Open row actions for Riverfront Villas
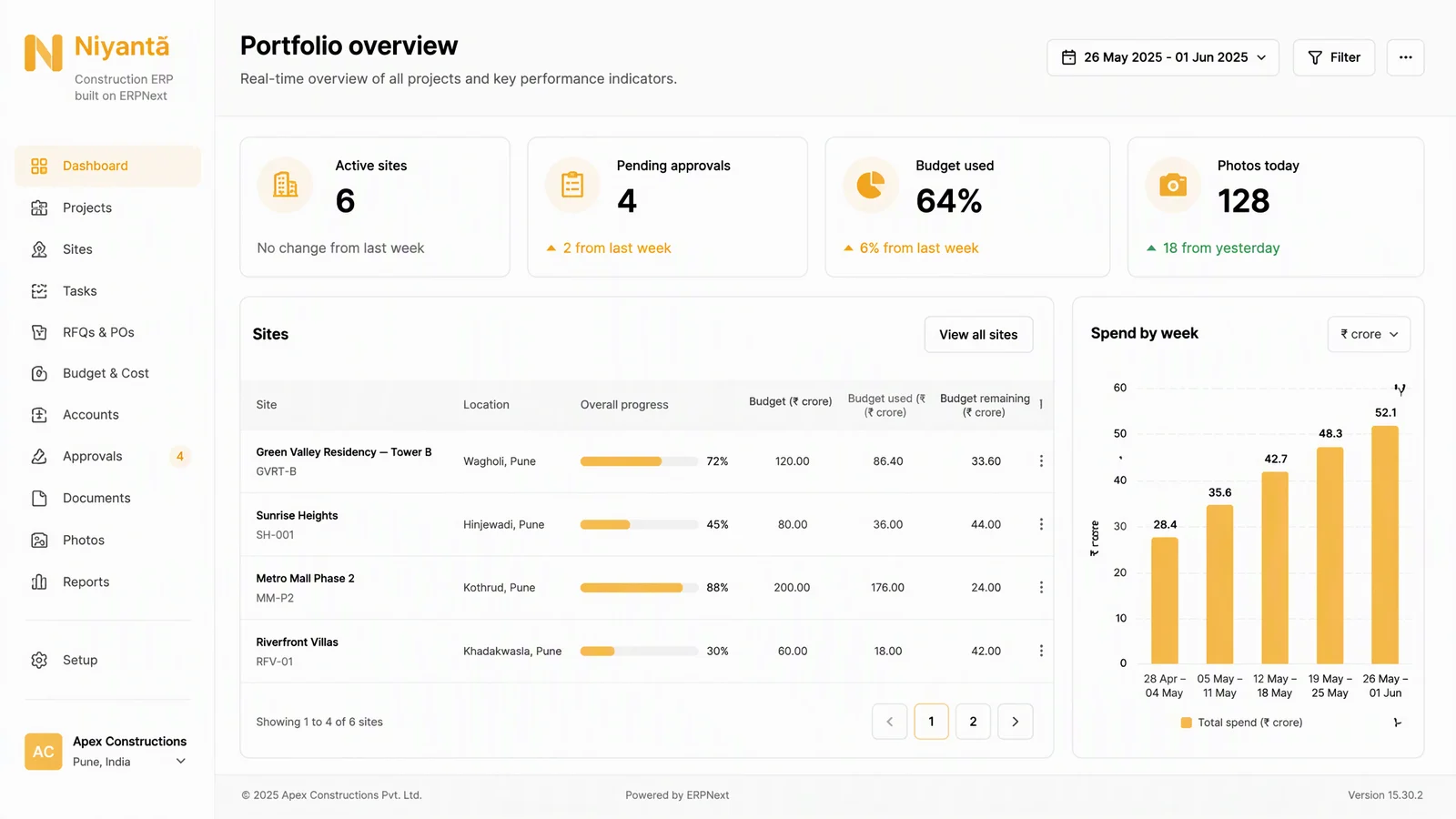Screen dimensions: 1456x819 [x=1041, y=651]
